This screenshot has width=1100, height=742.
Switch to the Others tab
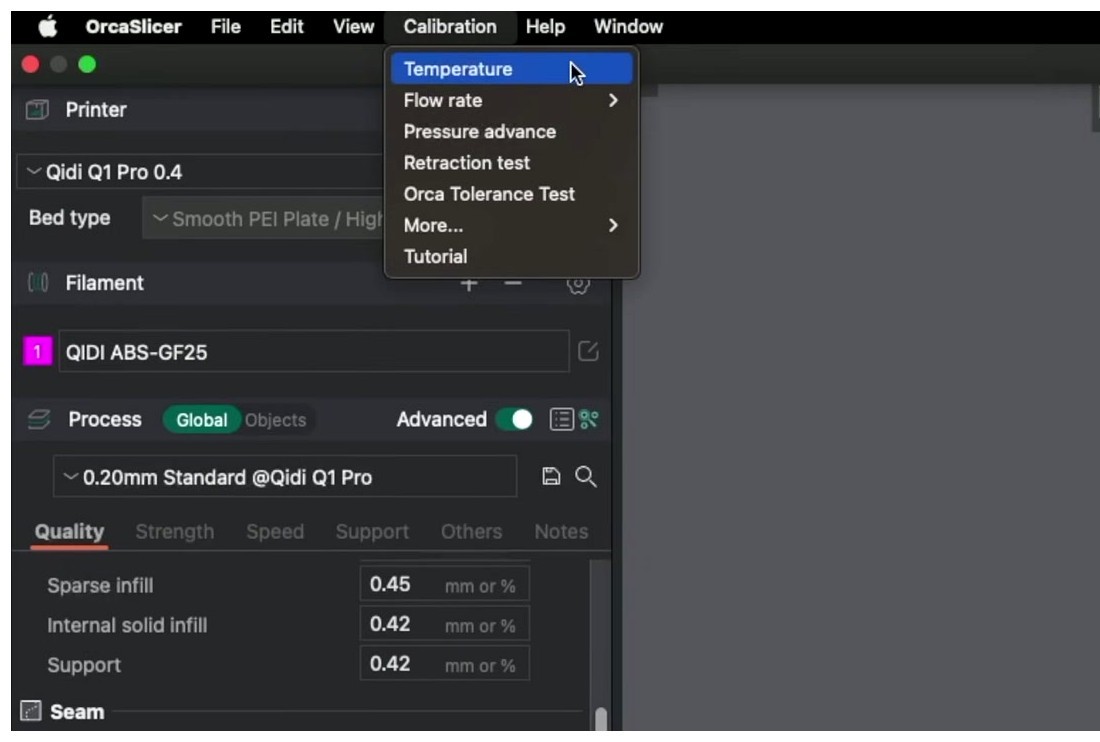coord(471,532)
